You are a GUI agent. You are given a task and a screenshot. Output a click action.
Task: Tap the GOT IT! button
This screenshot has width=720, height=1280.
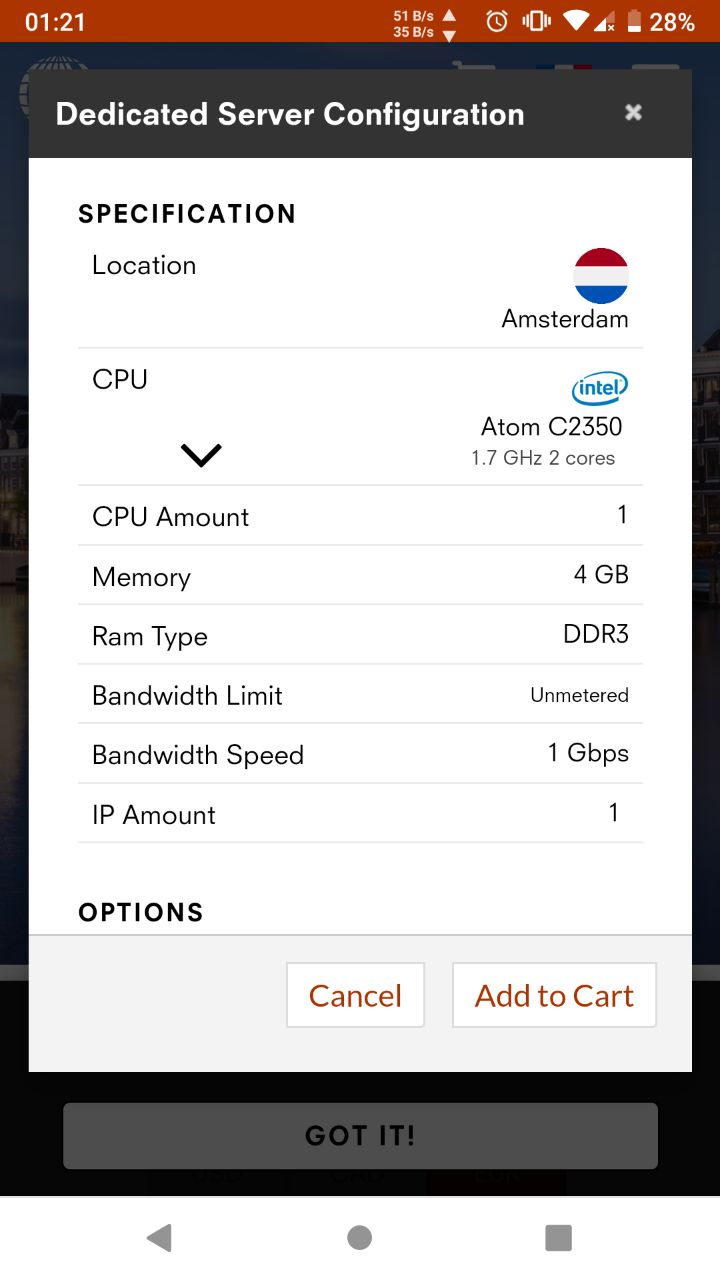[x=360, y=1135]
